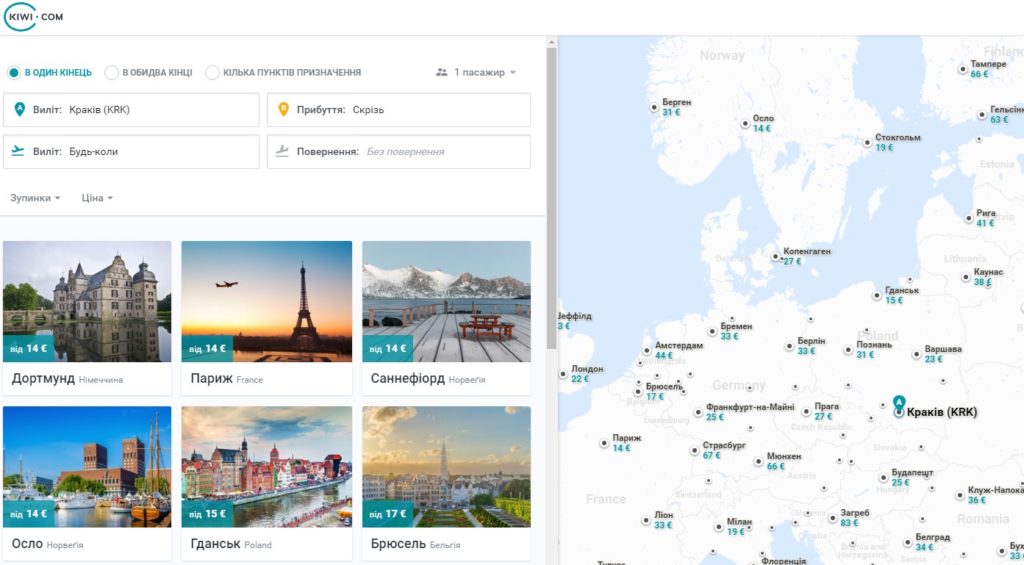This screenshot has width=1024, height=565.
Task: Click the Копенгаген map marker dot
Action: coord(775,256)
